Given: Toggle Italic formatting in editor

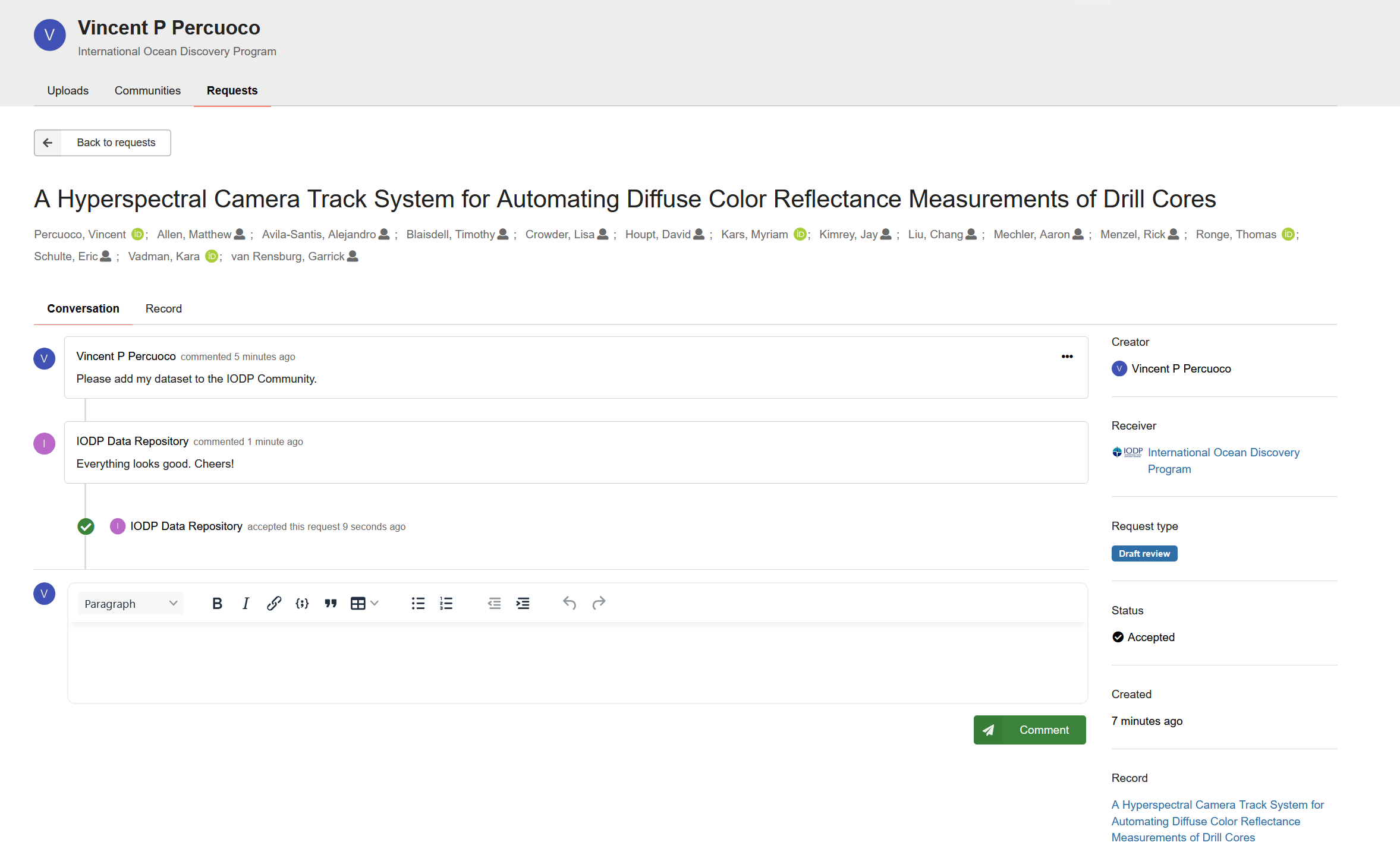Looking at the screenshot, I should point(246,604).
